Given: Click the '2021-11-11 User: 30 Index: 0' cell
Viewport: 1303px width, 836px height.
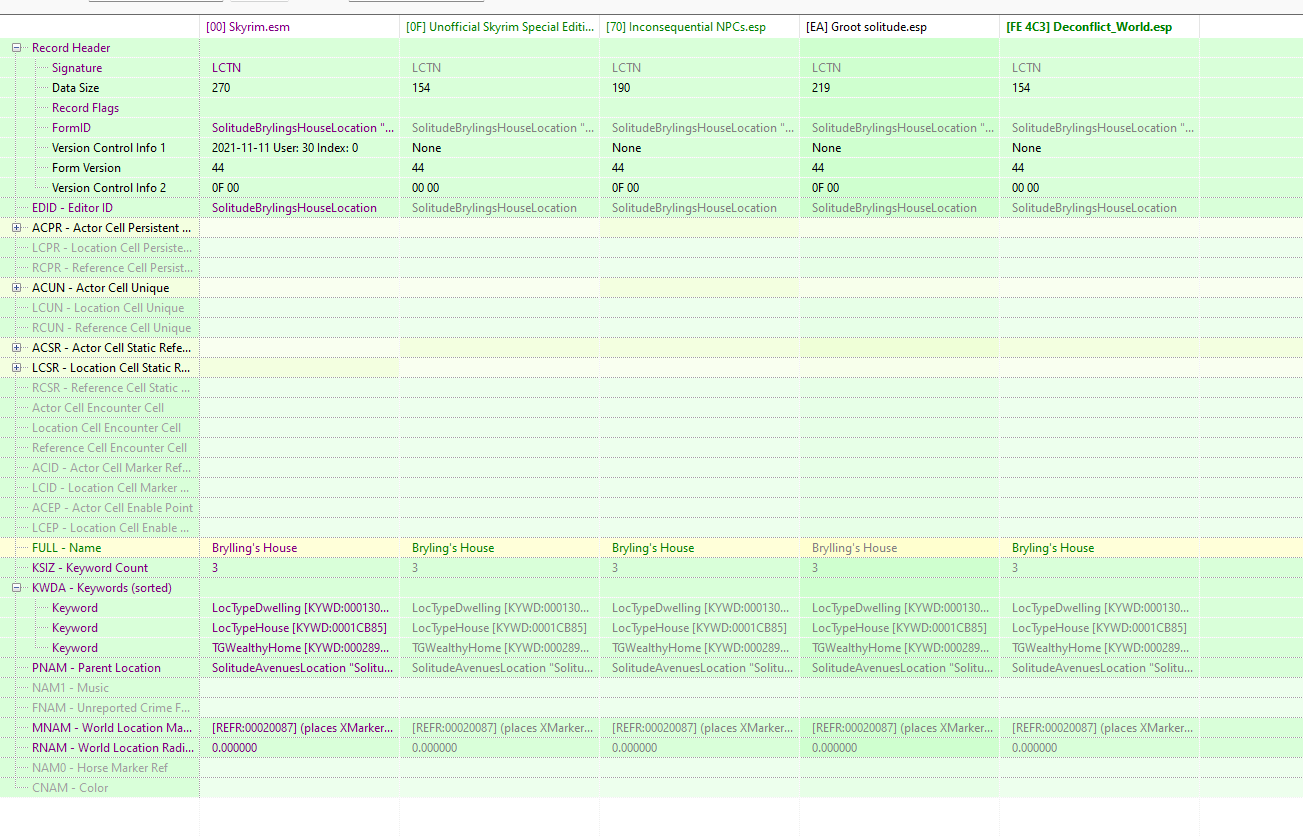Looking at the screenshot, I should tap(285, 148).
